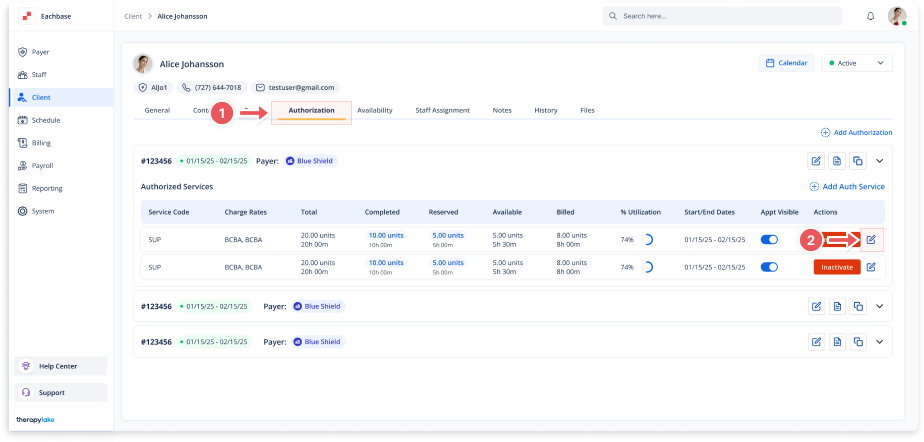
Task: Open Billing in the sidebar
Action: tap(41, 143)
